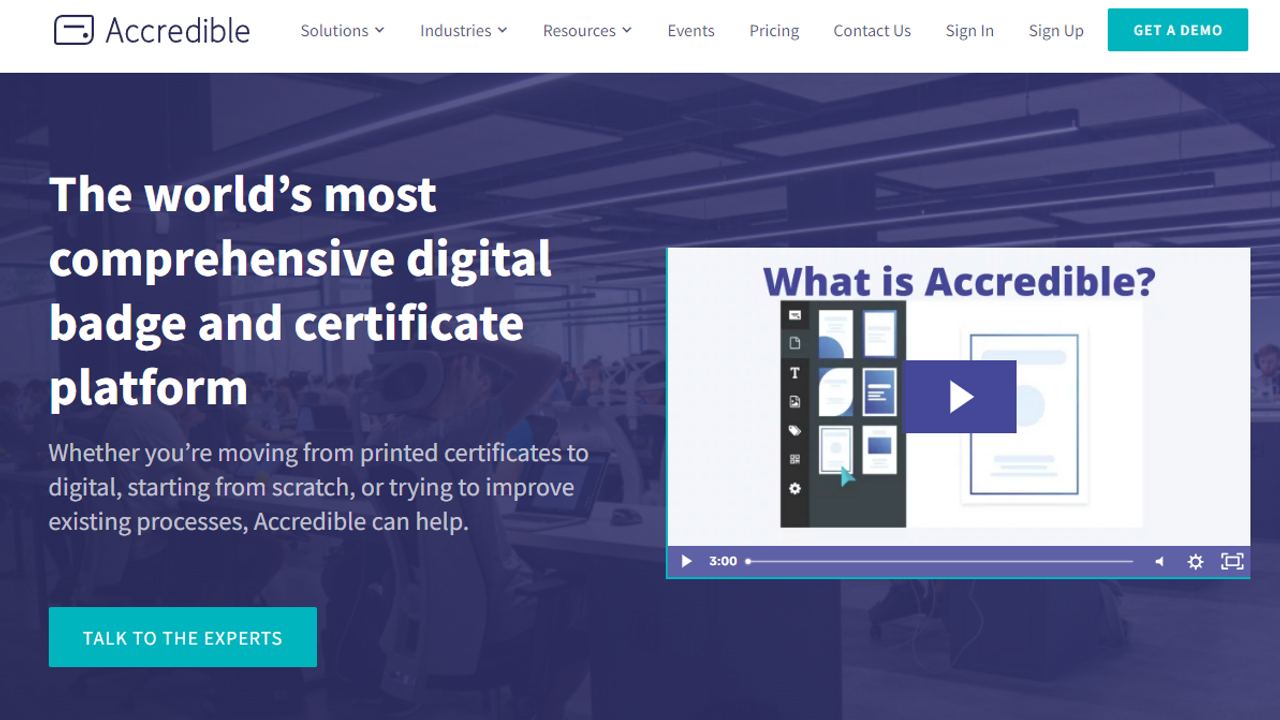
Task: Open the Solutions dropdown menu
Action: [x=342, y=31]
